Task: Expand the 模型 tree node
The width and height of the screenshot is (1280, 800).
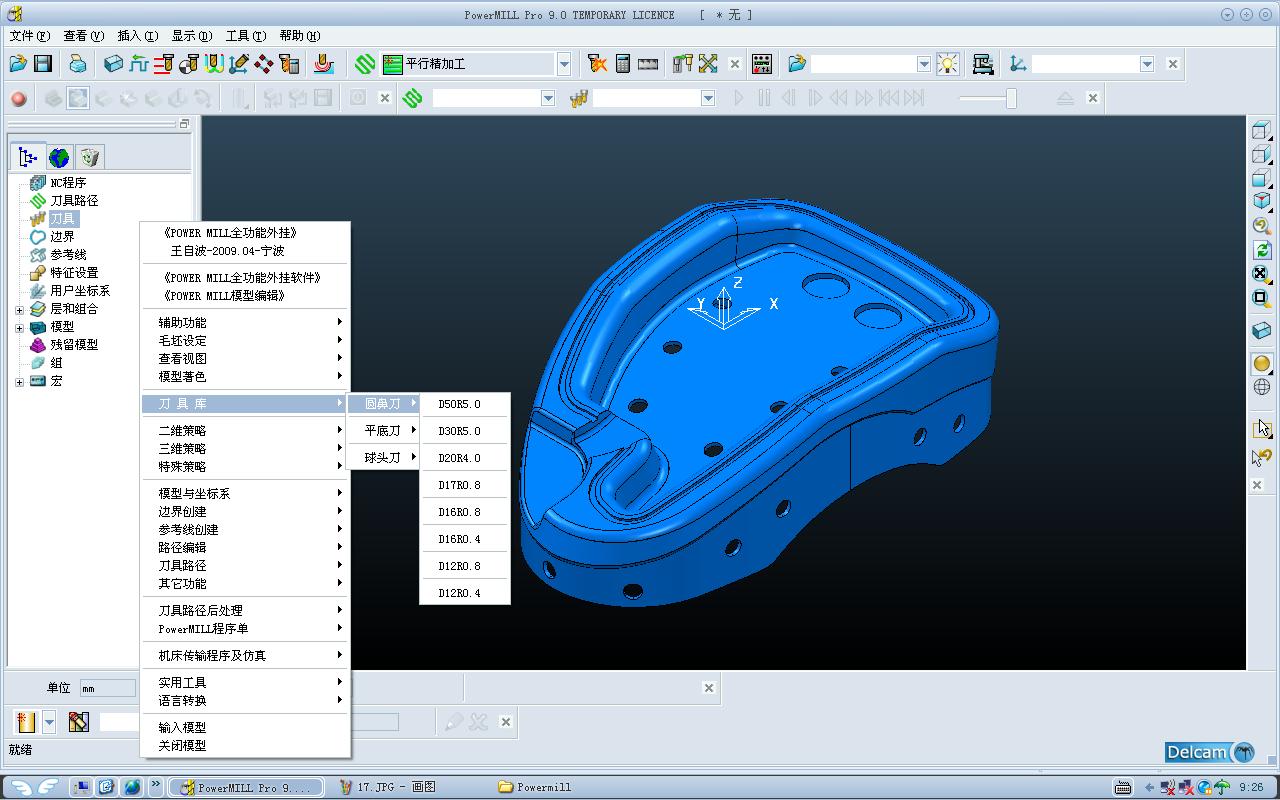Action: click(19, 327)
